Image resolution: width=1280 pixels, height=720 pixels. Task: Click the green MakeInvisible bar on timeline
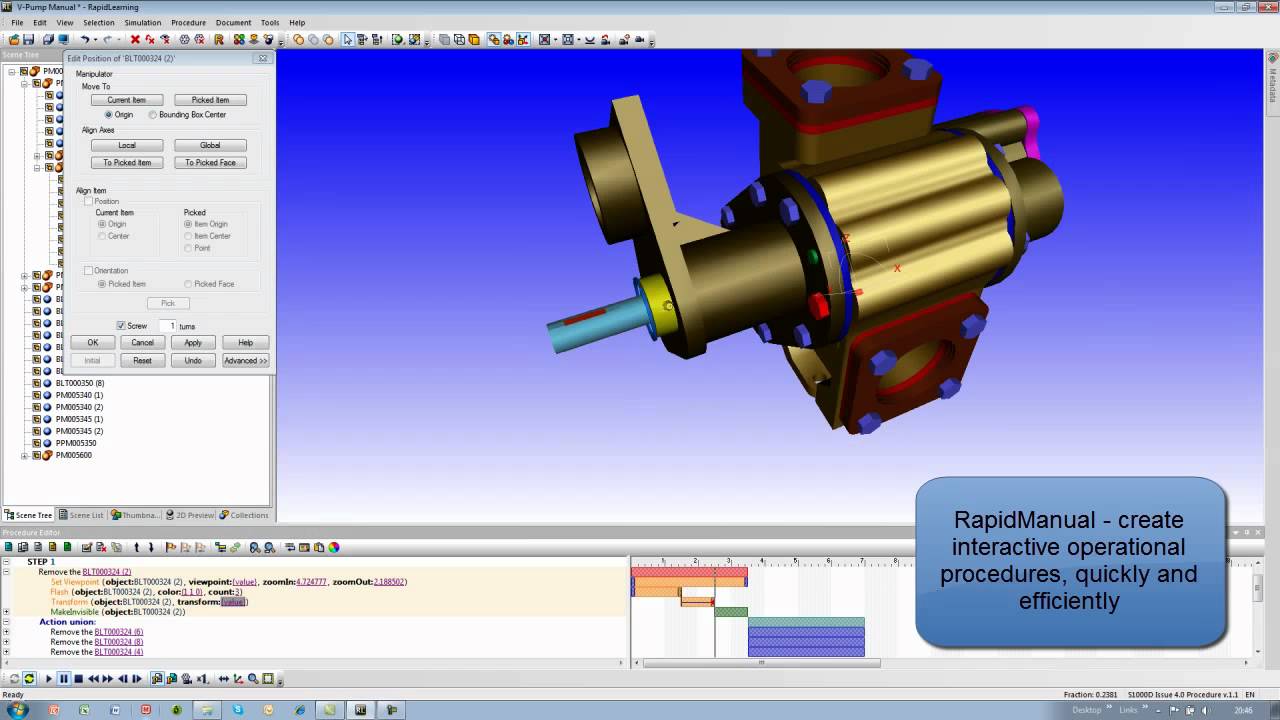pyautogui.click(x=731, y=611)
